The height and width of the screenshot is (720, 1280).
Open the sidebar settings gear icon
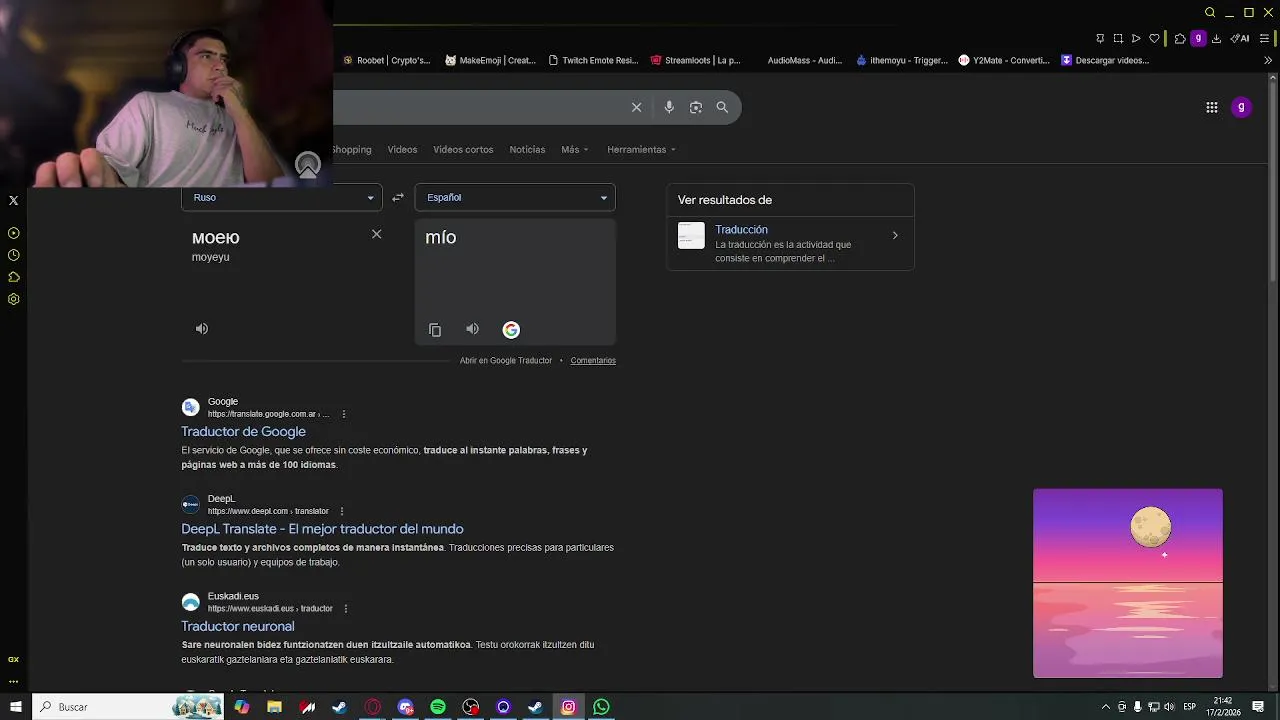[x=13, y=299]
